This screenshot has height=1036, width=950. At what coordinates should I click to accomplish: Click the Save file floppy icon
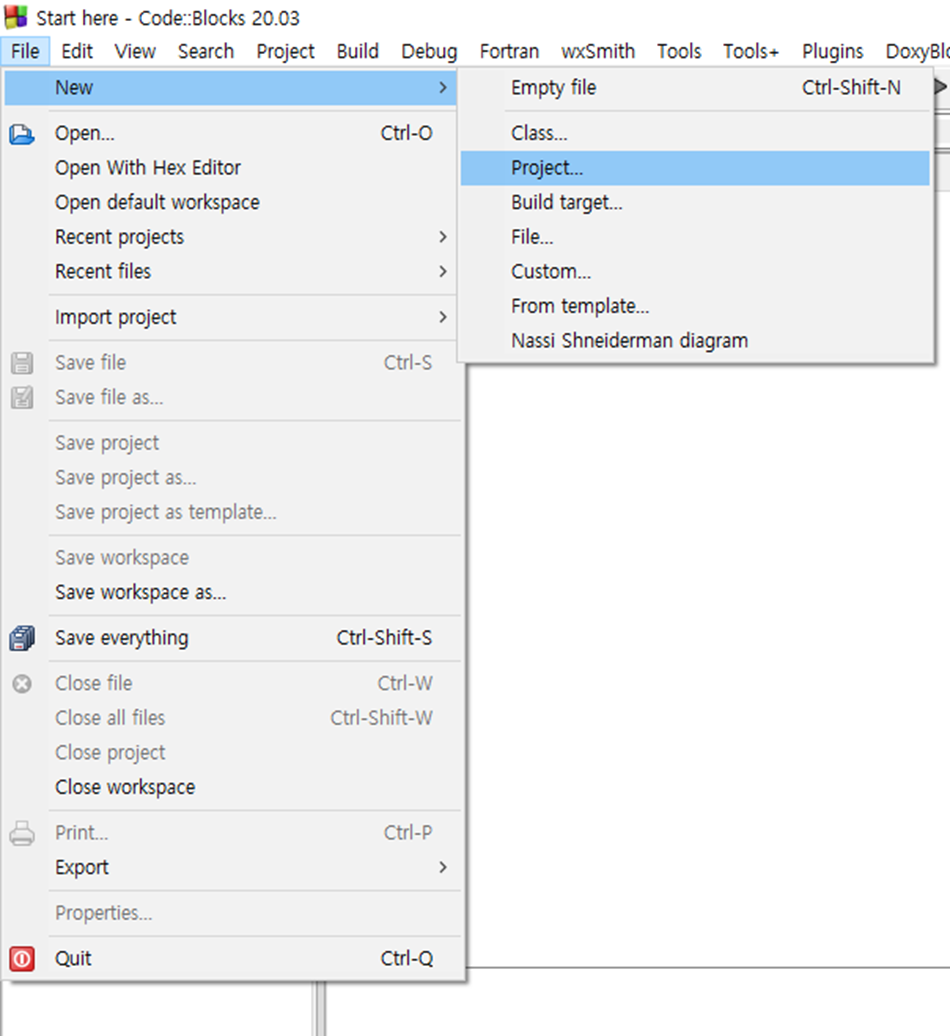pos(22,363)
